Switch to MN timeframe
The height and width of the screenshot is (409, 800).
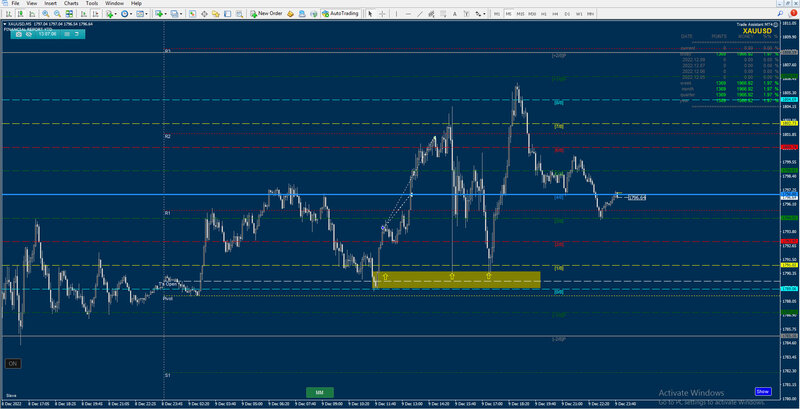590,14
